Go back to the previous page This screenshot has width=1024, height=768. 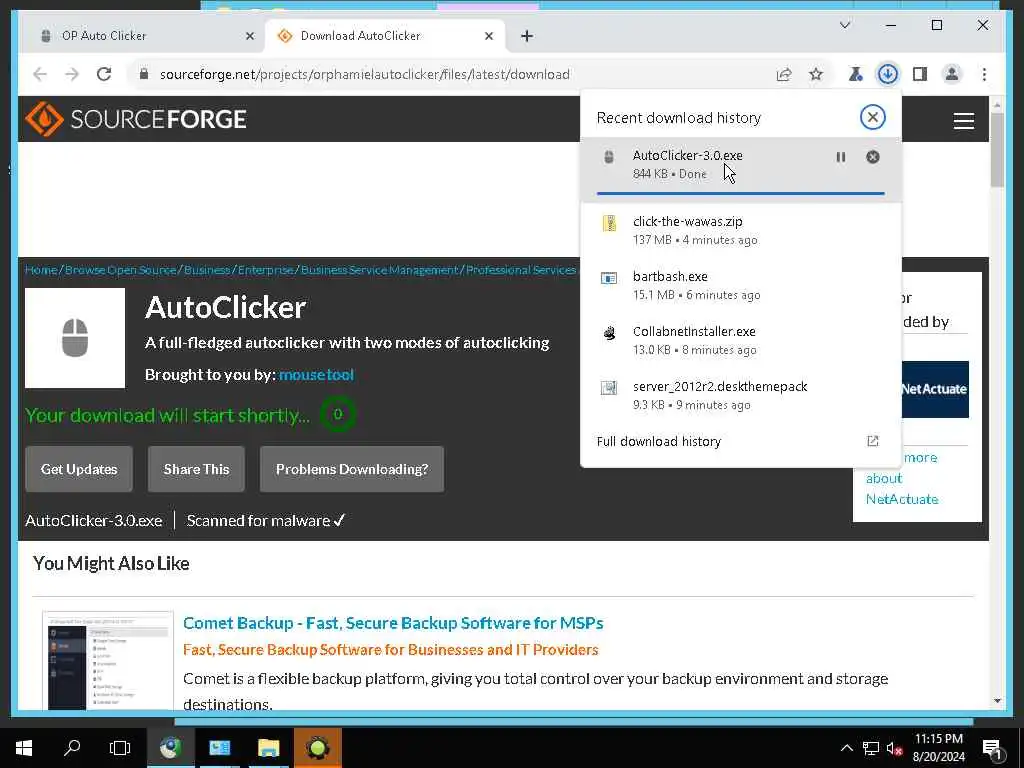(x=40, y=74)
